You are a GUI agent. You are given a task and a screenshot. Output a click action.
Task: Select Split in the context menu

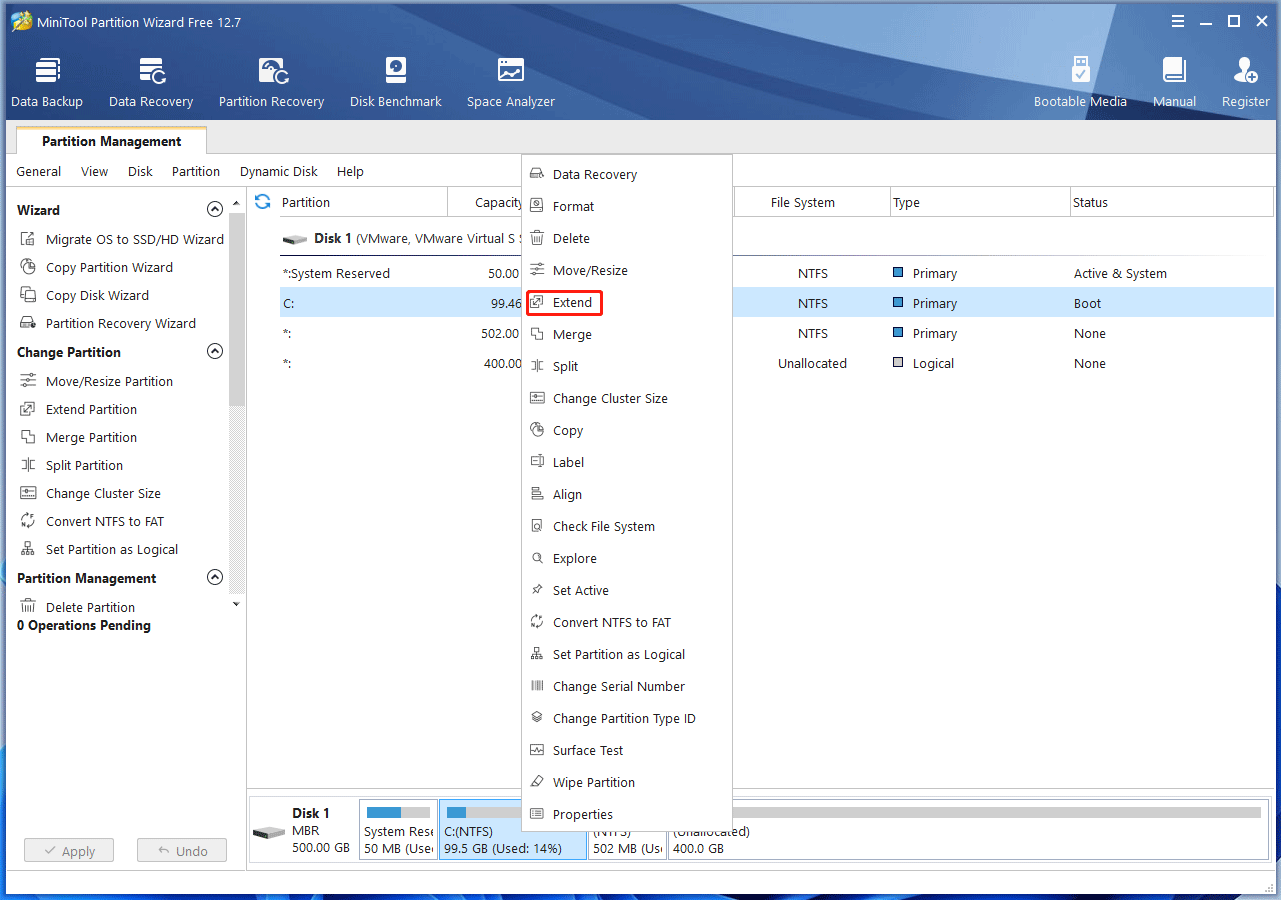[x=627, y=366]
